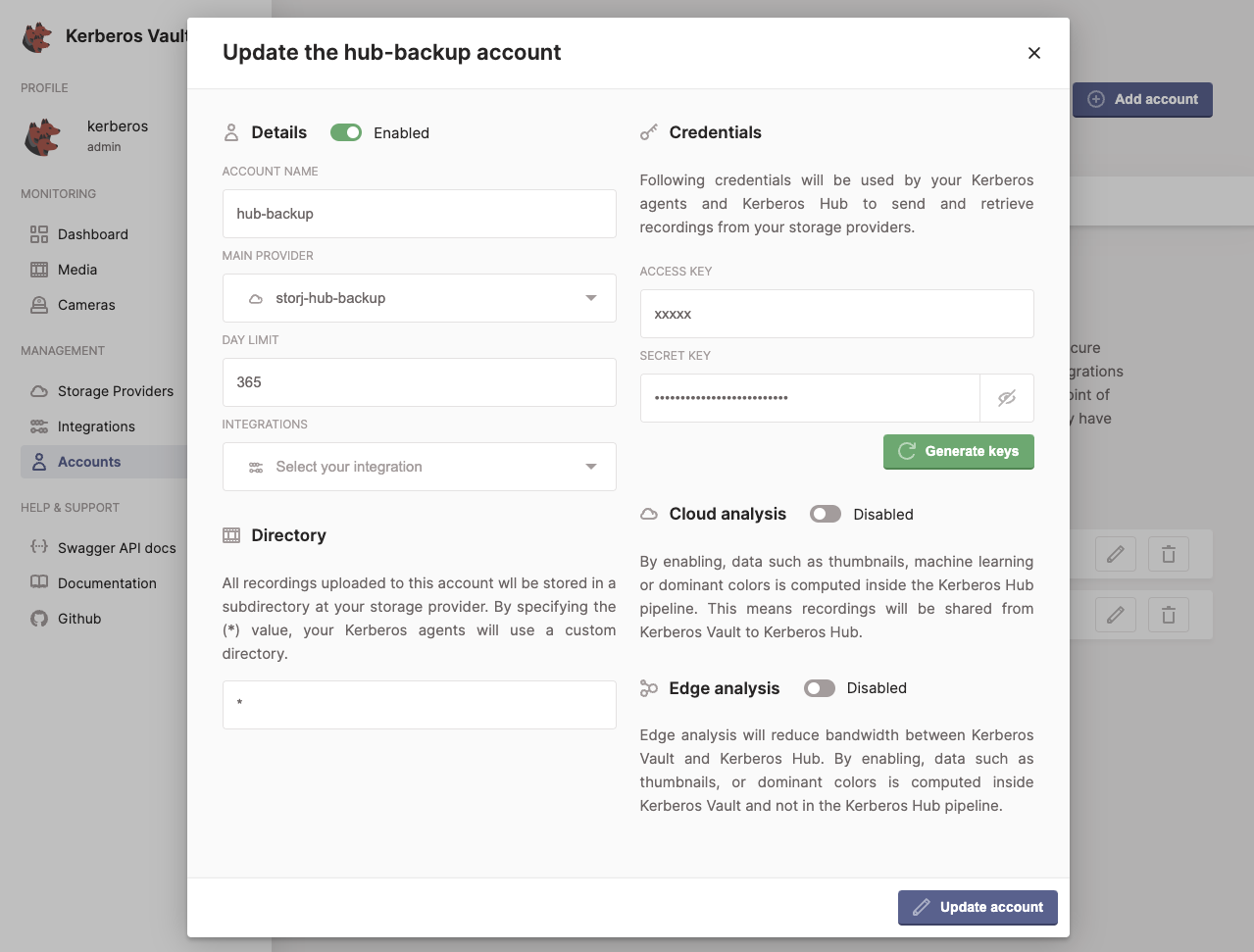Screen dimensions: 1254x952
Task: Enable the Edge analysis toggle
Action: [819, 687]
